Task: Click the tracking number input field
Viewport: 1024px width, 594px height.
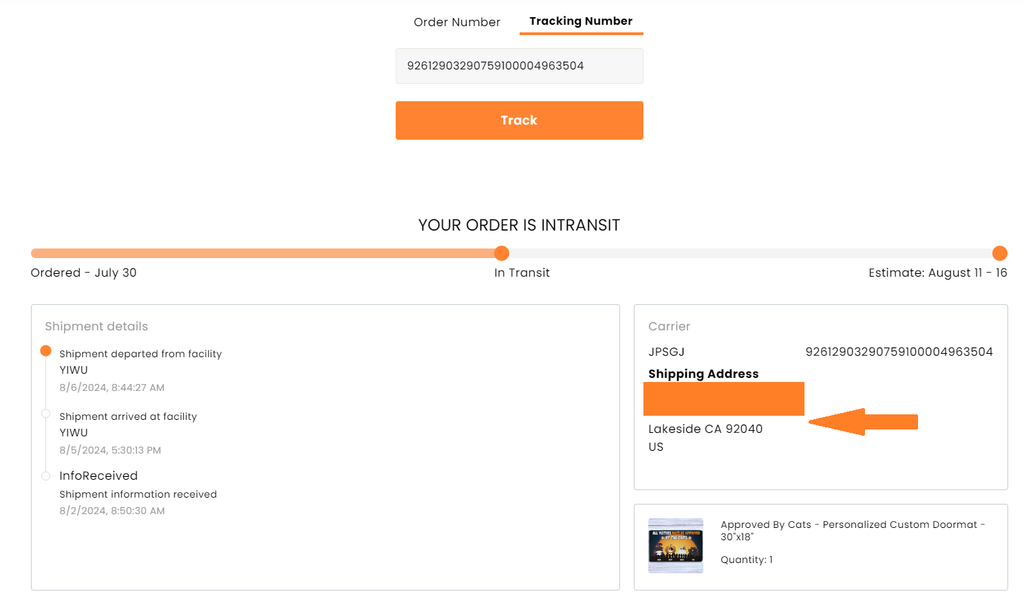Action: click(x=519, y=66)
